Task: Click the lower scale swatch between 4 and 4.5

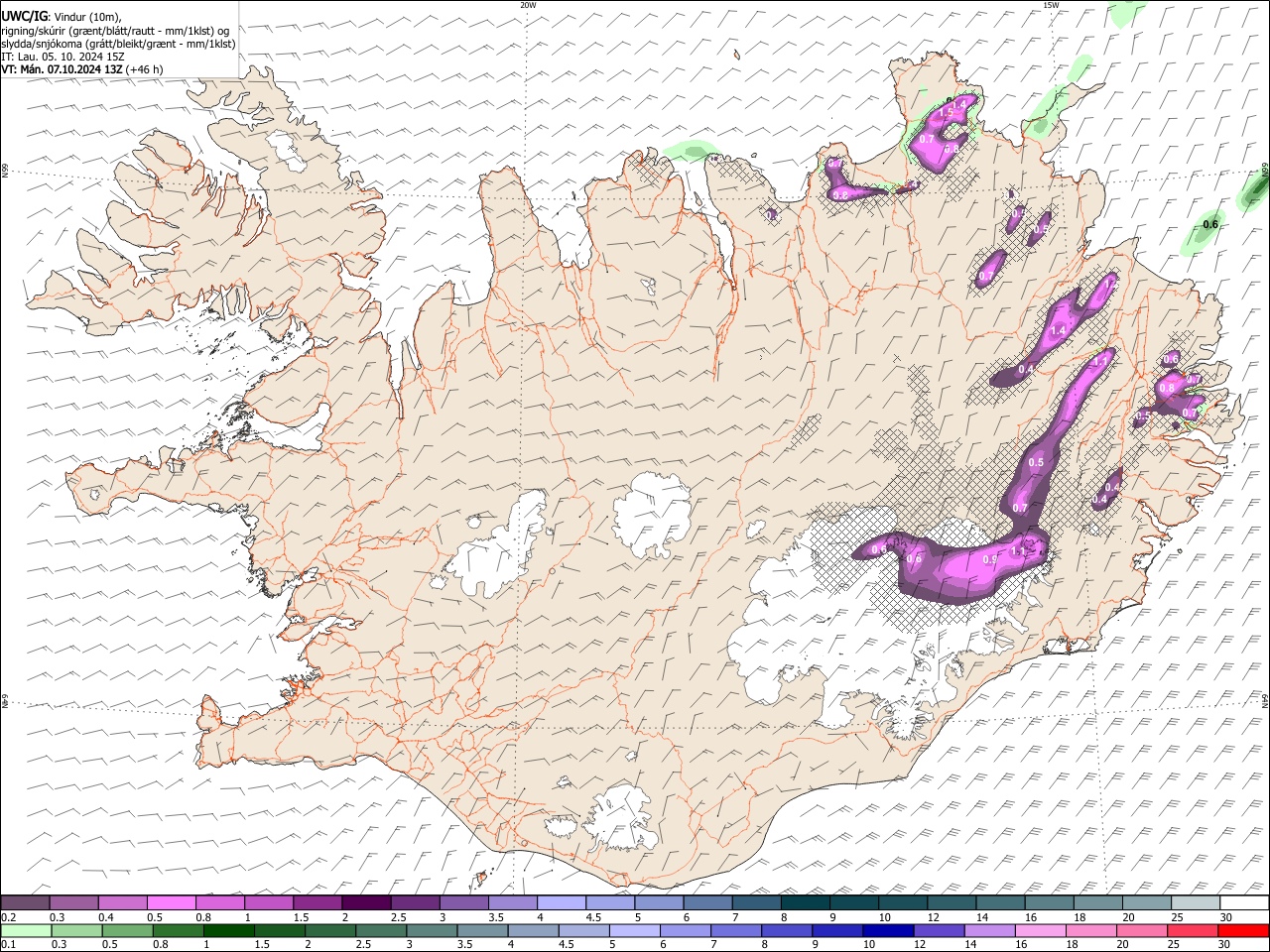Action: [x=533, y=930]
